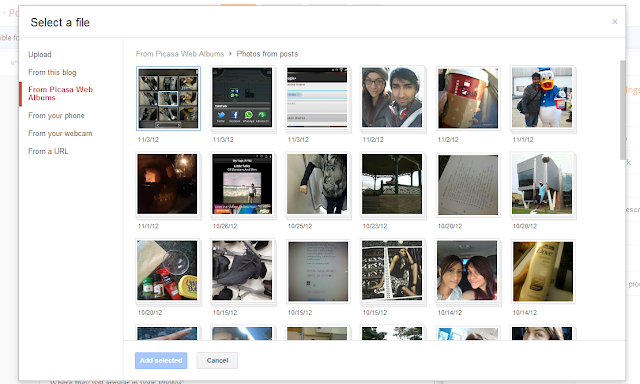Switch to From this blog
This screenshot has height=384, width=640.
click(52, 72)
